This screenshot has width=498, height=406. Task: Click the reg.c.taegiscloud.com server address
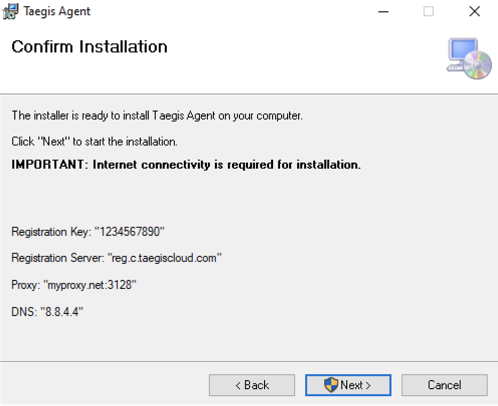[164, 258]
